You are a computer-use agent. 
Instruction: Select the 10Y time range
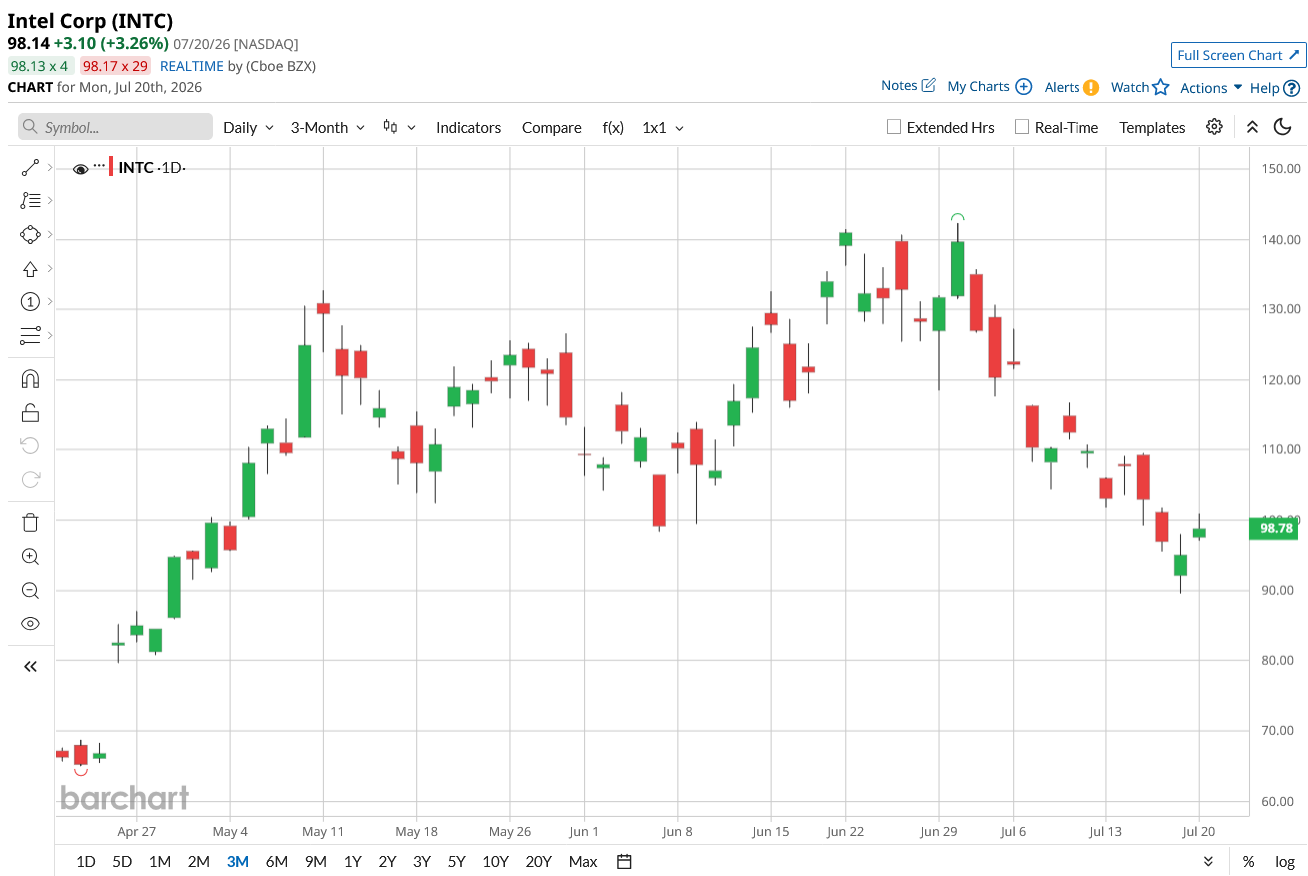[x=495, y=861]
